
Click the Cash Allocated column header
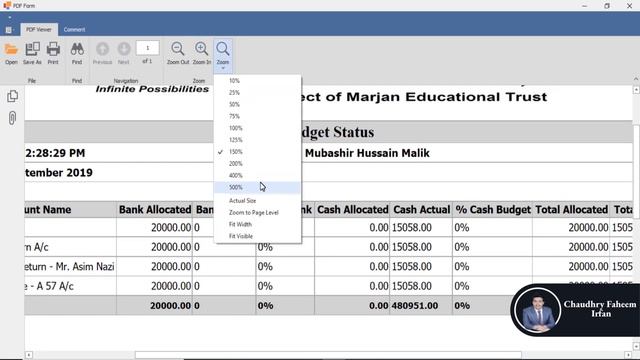(353, 210)
